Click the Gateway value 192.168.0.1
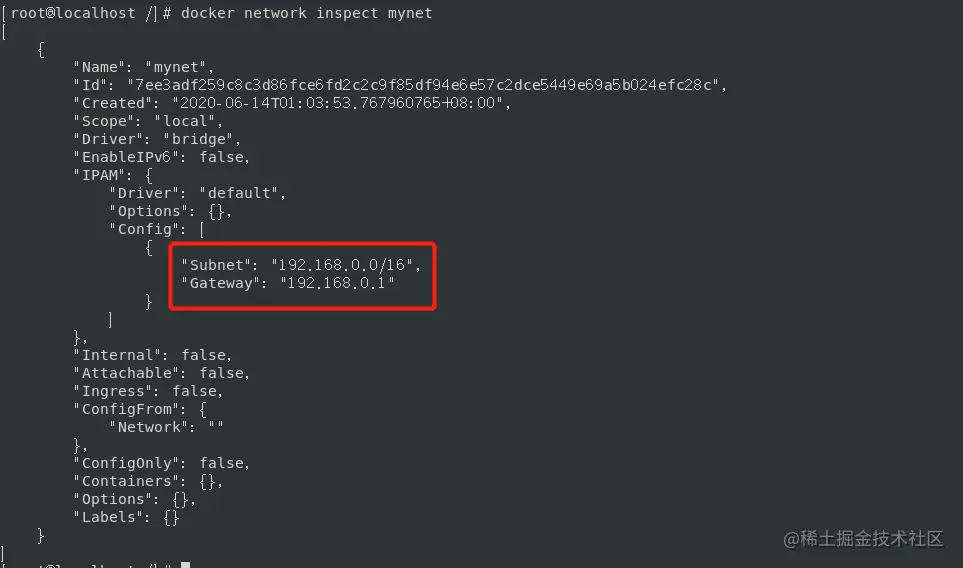 [x=341, y=284]
